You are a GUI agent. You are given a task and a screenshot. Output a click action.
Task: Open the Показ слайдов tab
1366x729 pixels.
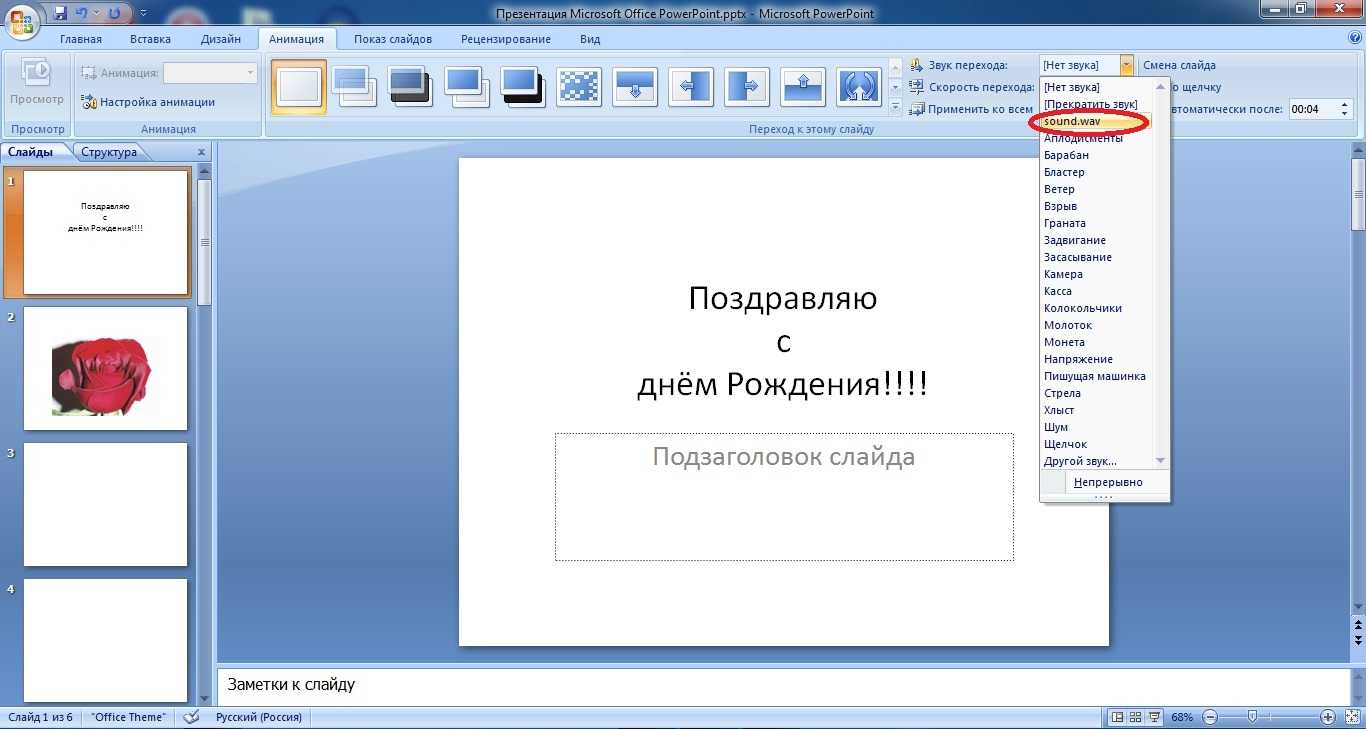393,39
